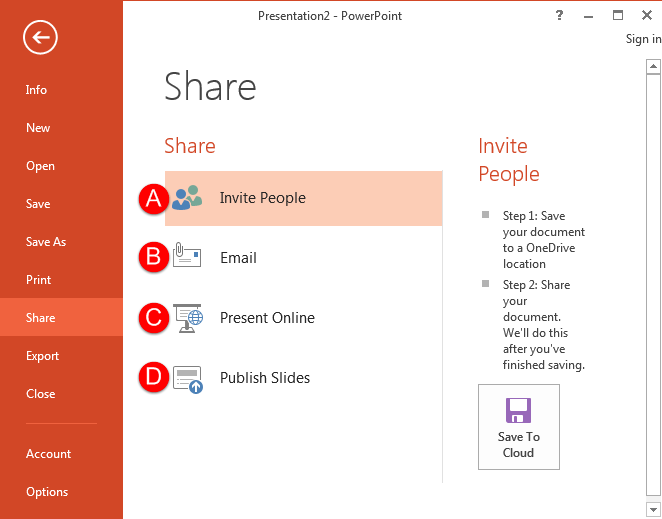662x519 pixels.
Task: Open the Info tab
Action: coord(61,90)
